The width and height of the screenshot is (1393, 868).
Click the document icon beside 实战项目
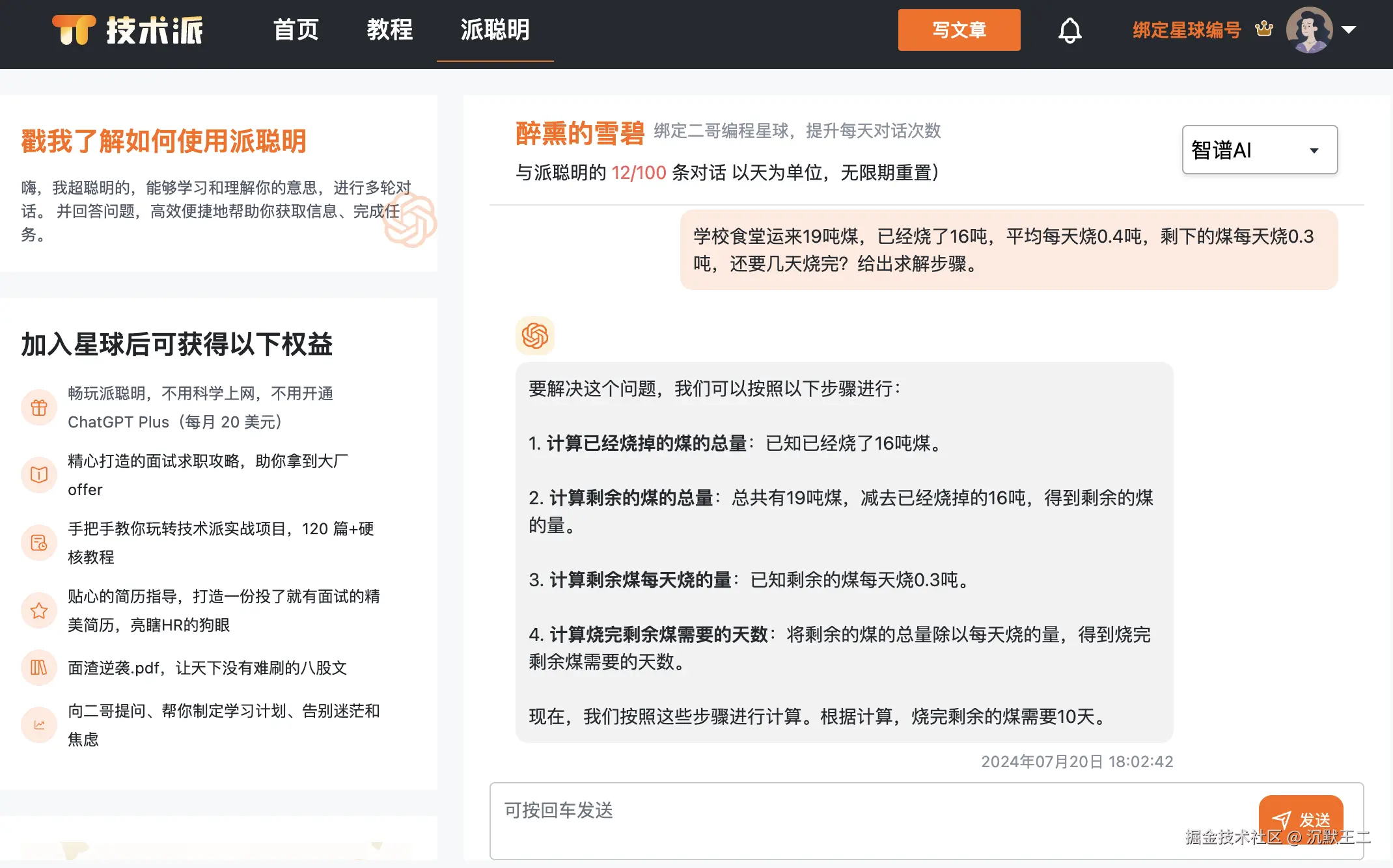tap(39, 543)
